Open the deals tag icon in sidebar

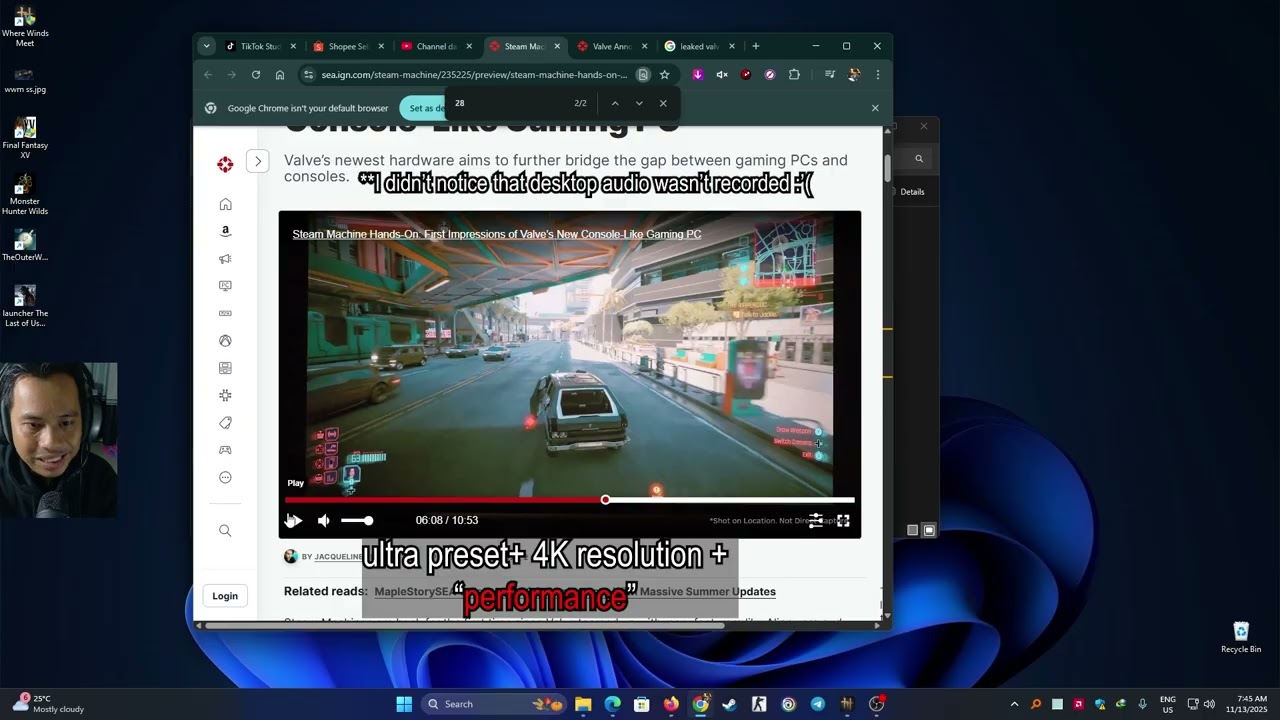coord(225,423)
